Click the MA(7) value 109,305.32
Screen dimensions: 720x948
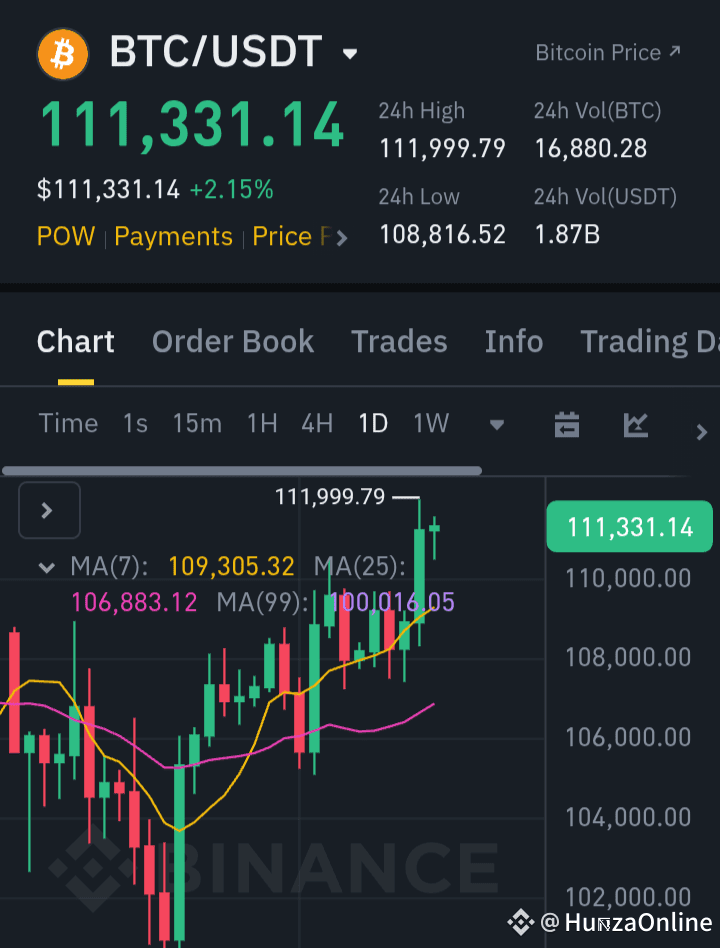232,567
